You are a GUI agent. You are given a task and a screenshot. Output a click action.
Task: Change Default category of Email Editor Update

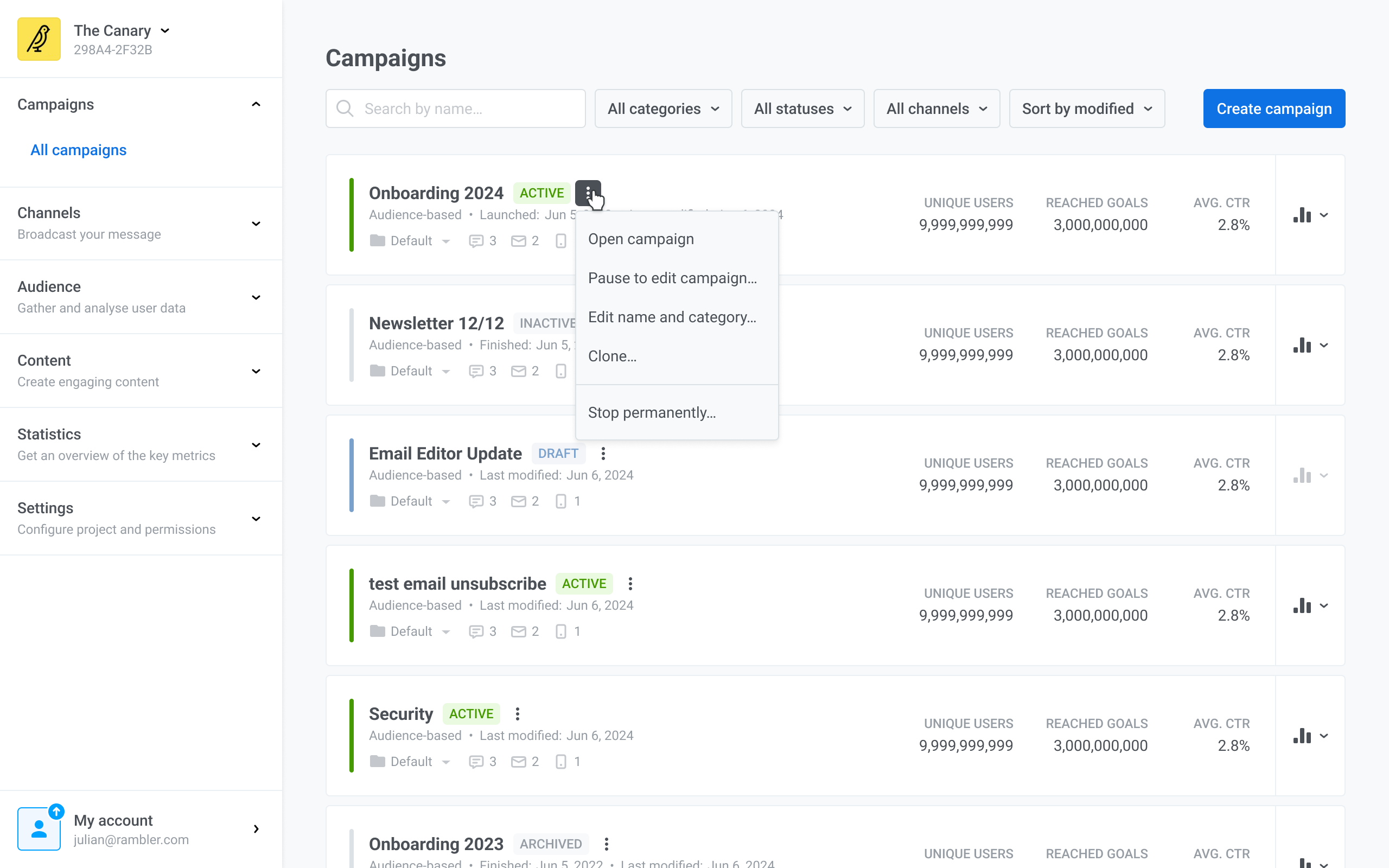click(x=410, y=501)
